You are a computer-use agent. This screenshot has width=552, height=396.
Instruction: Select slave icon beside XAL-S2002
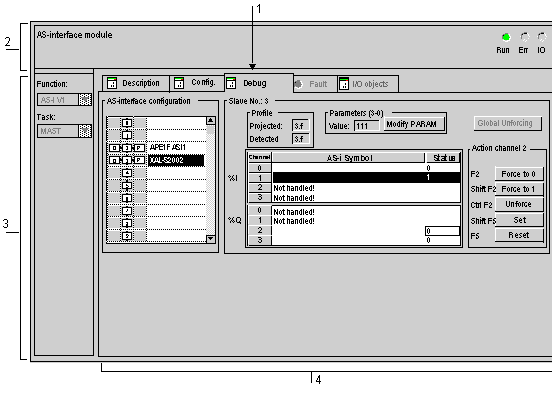coord(127,161)
